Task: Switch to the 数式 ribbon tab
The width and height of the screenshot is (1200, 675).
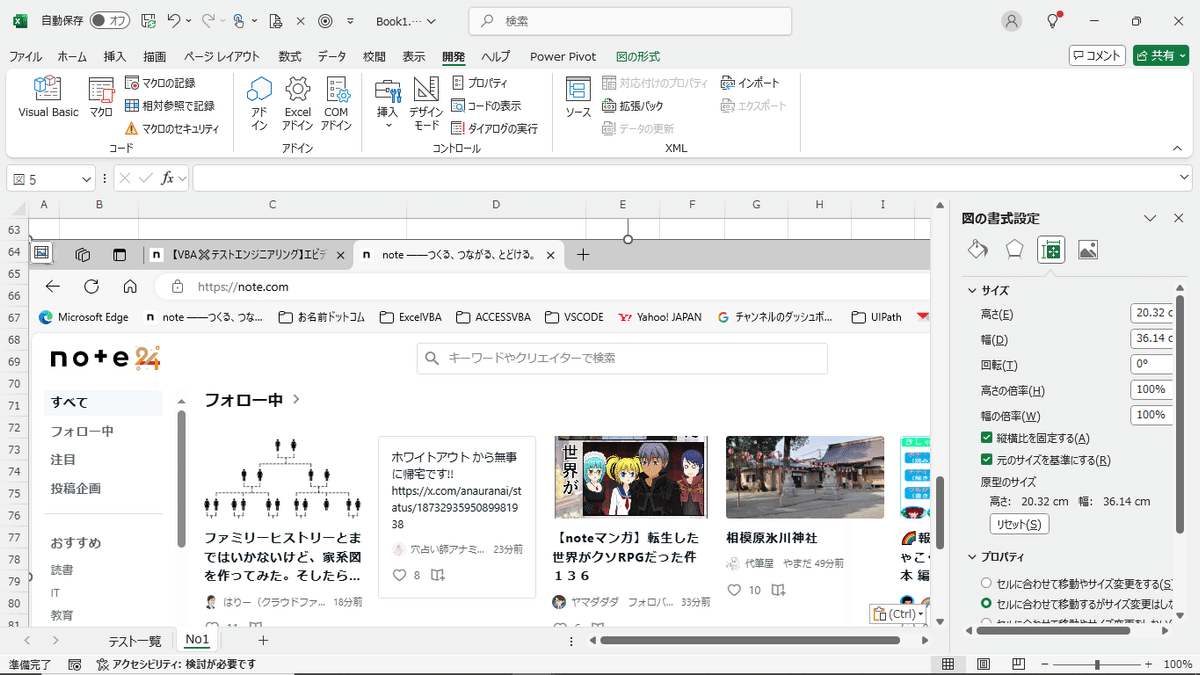Action: pos(290,57)
